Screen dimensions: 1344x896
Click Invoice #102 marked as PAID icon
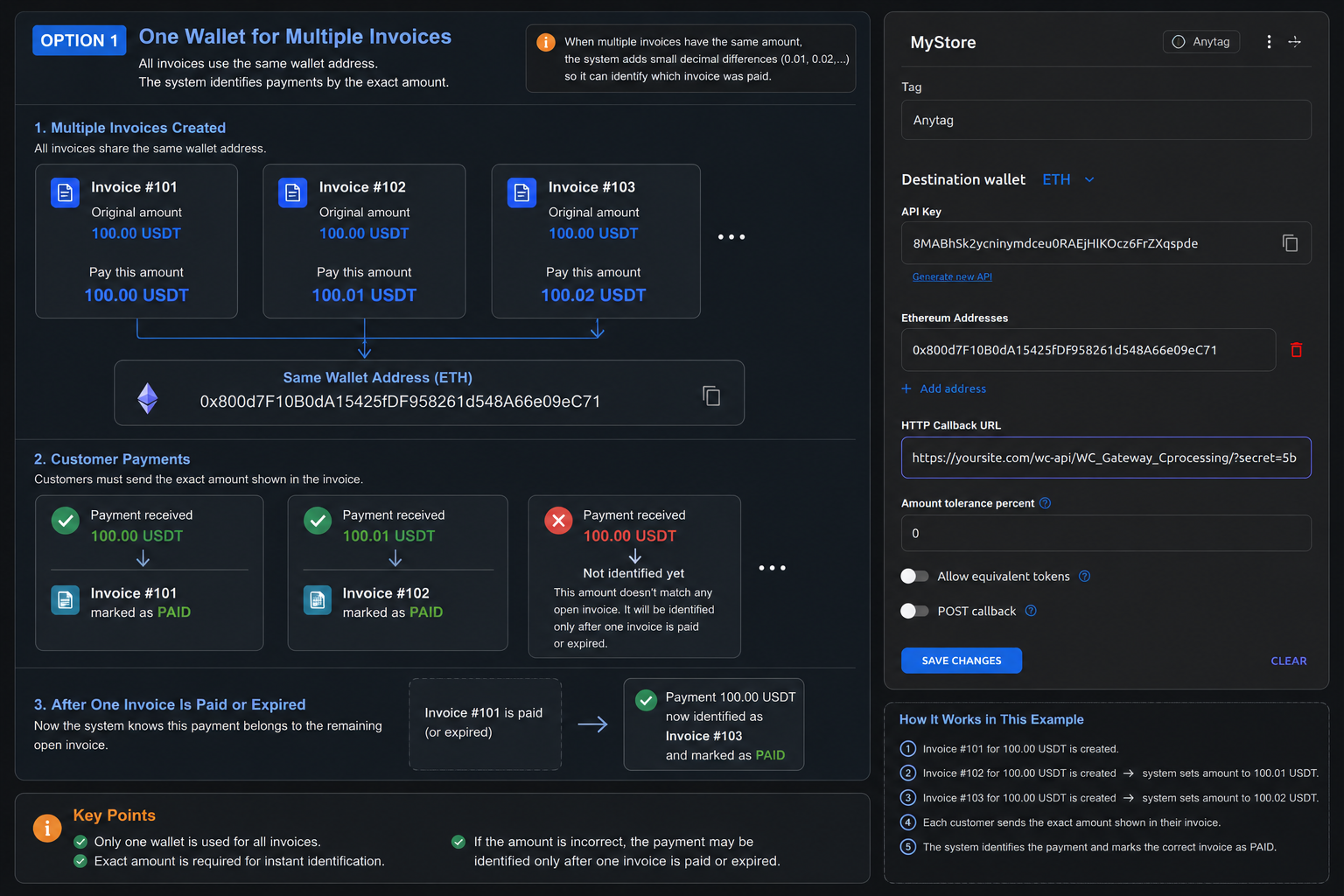pyautogui.click(x=317, y=600)
